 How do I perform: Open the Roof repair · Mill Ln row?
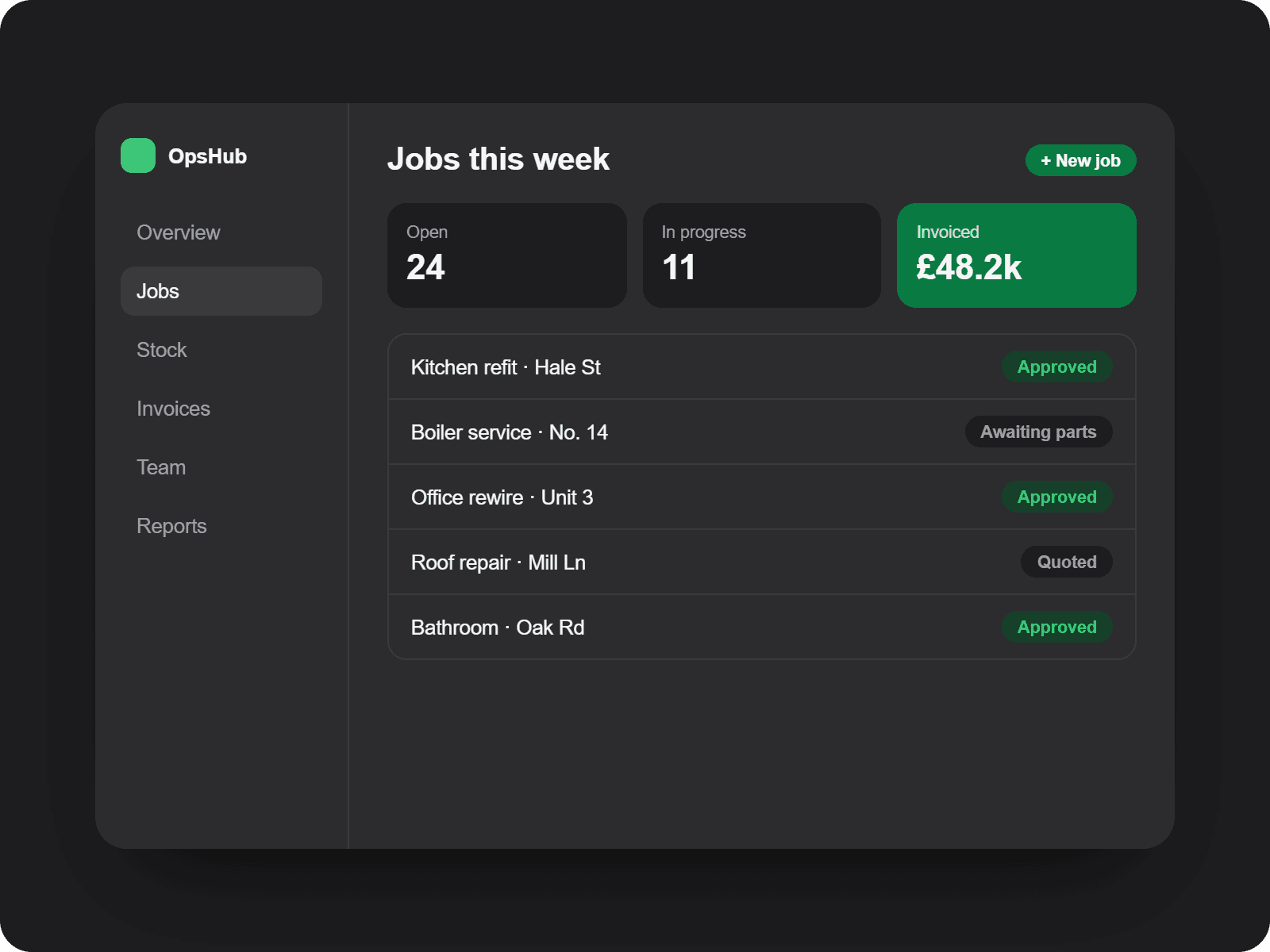(762, 562)
